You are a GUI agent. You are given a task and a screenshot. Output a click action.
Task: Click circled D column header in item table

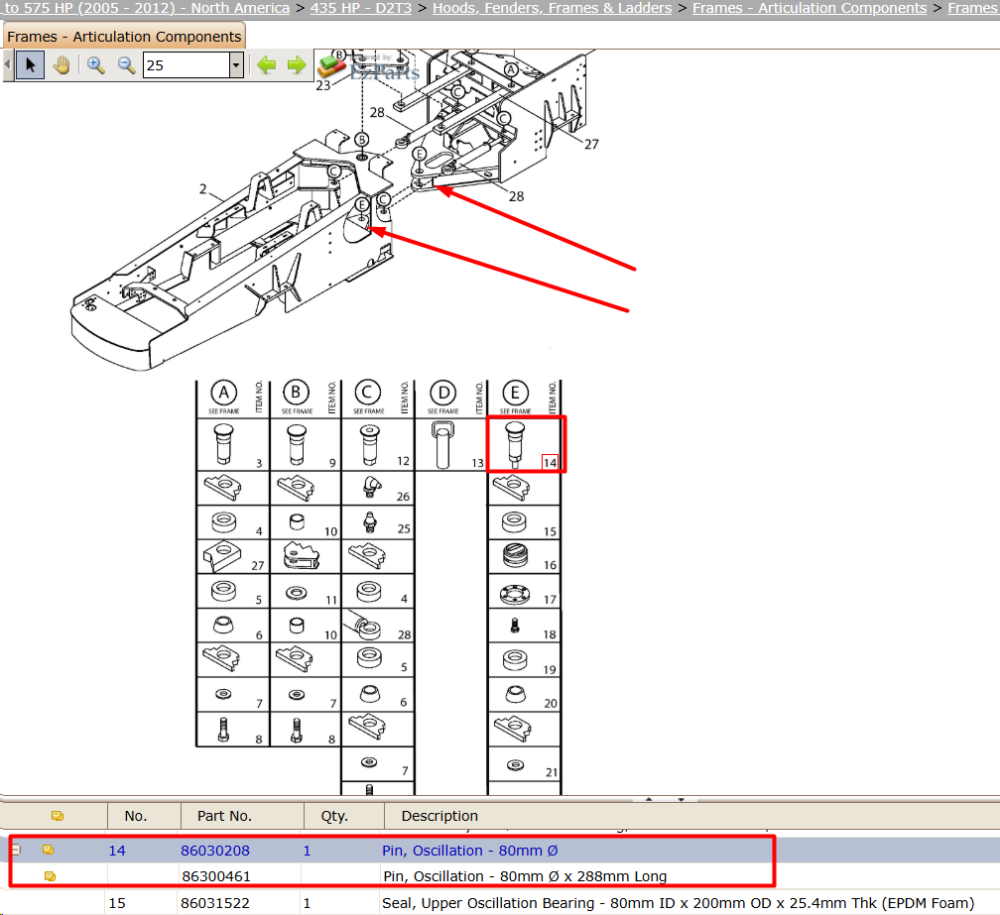(443, 393)
